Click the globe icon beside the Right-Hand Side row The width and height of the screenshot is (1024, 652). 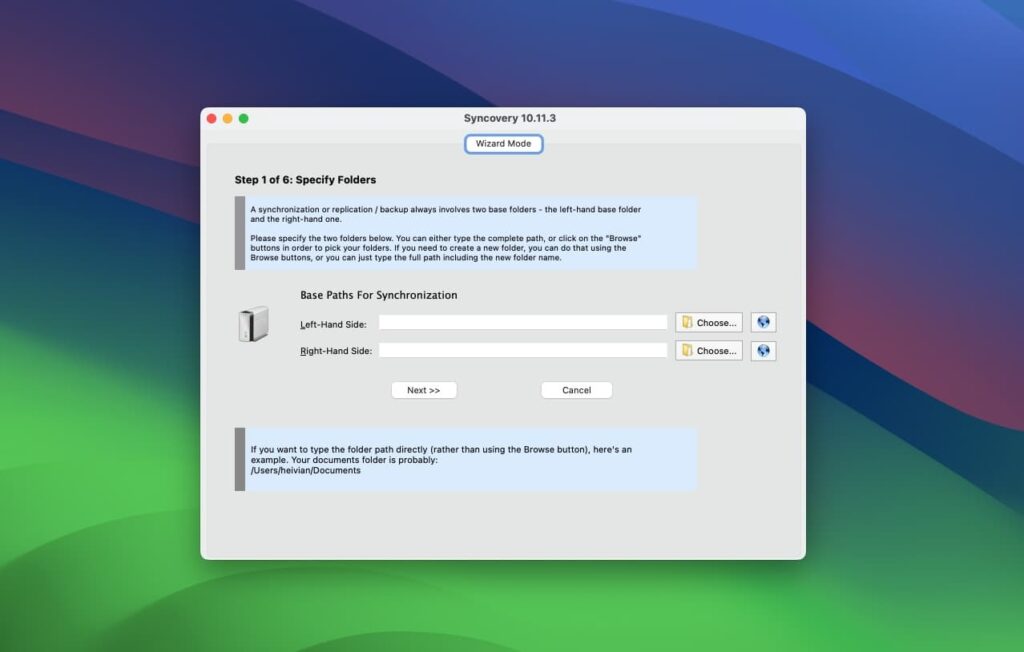[x=763, y=350]
